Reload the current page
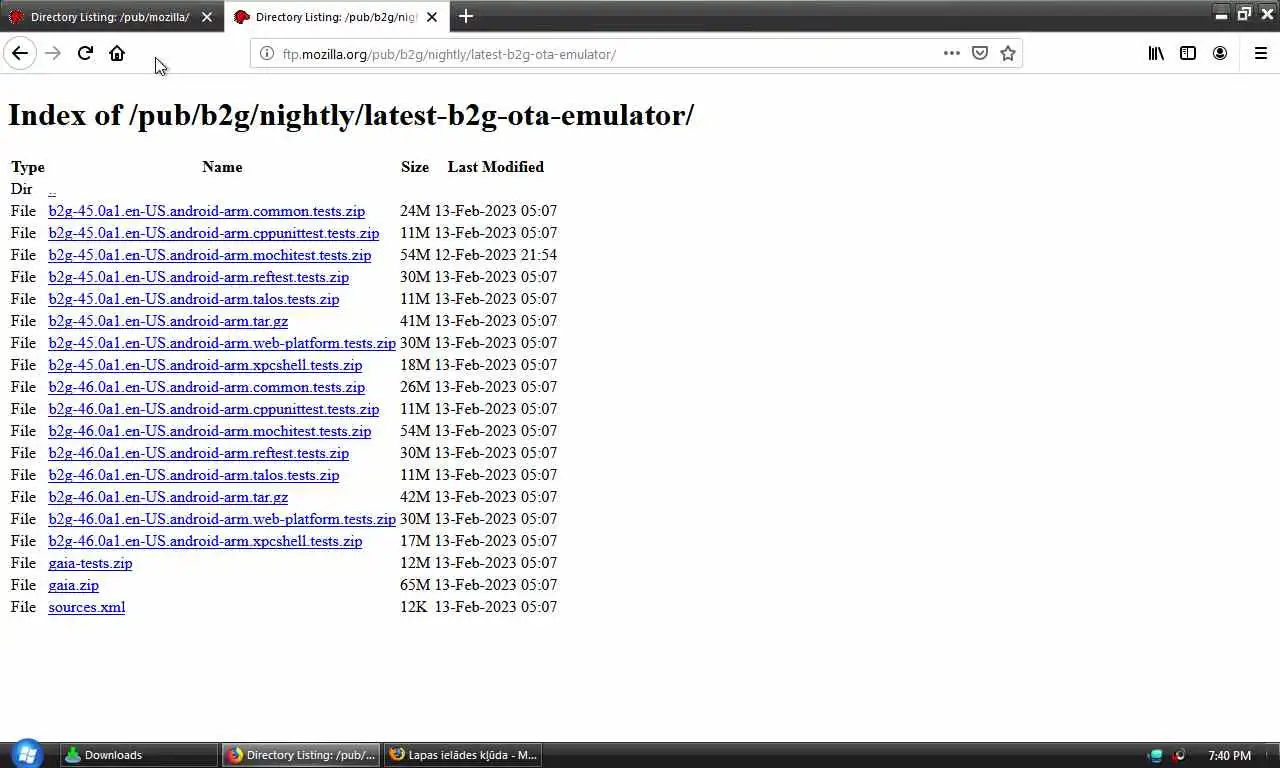The width and height of the screenshot is (1280, 768). coord(85,53)
